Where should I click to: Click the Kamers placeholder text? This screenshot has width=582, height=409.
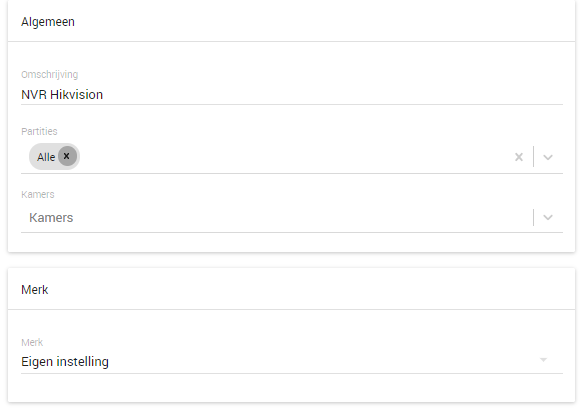point(51,217)
